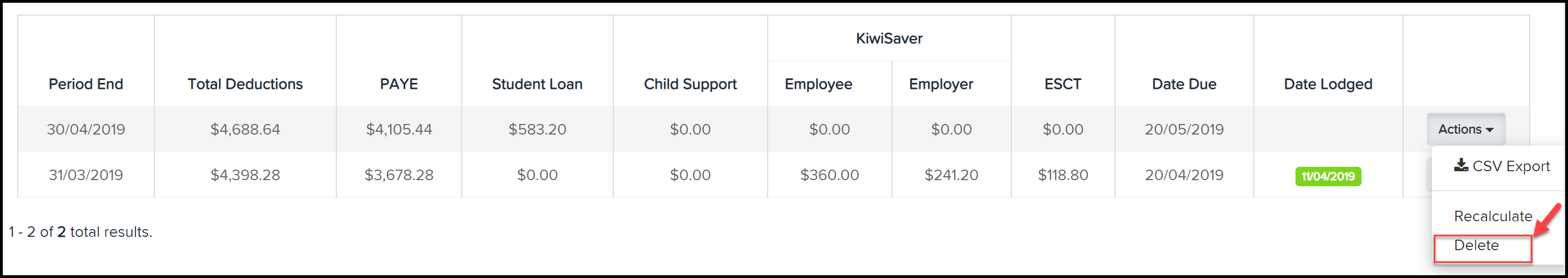Select Recalculate from the actions menu
The width and height of the screenshot is (1568, 278).
click(1493, 216)
